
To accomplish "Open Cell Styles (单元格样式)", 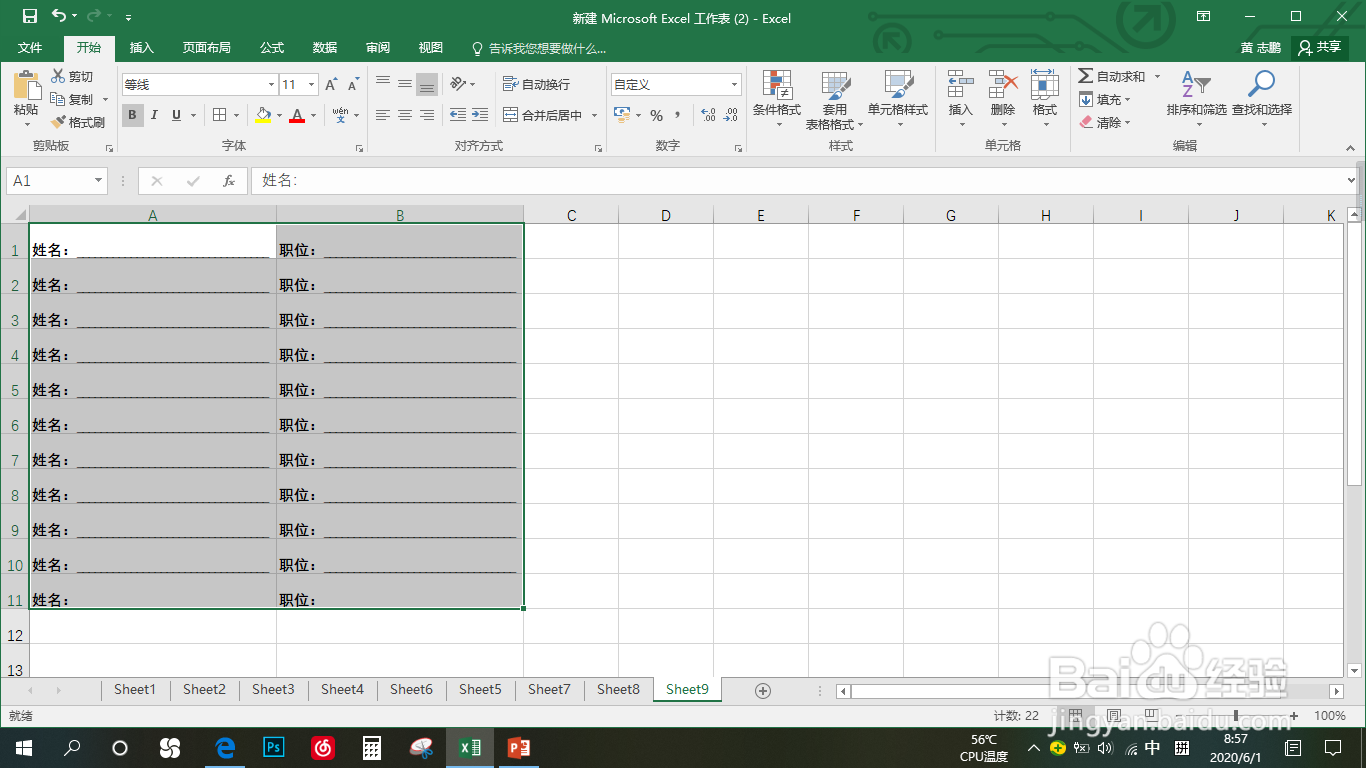I will coord(898,98).
